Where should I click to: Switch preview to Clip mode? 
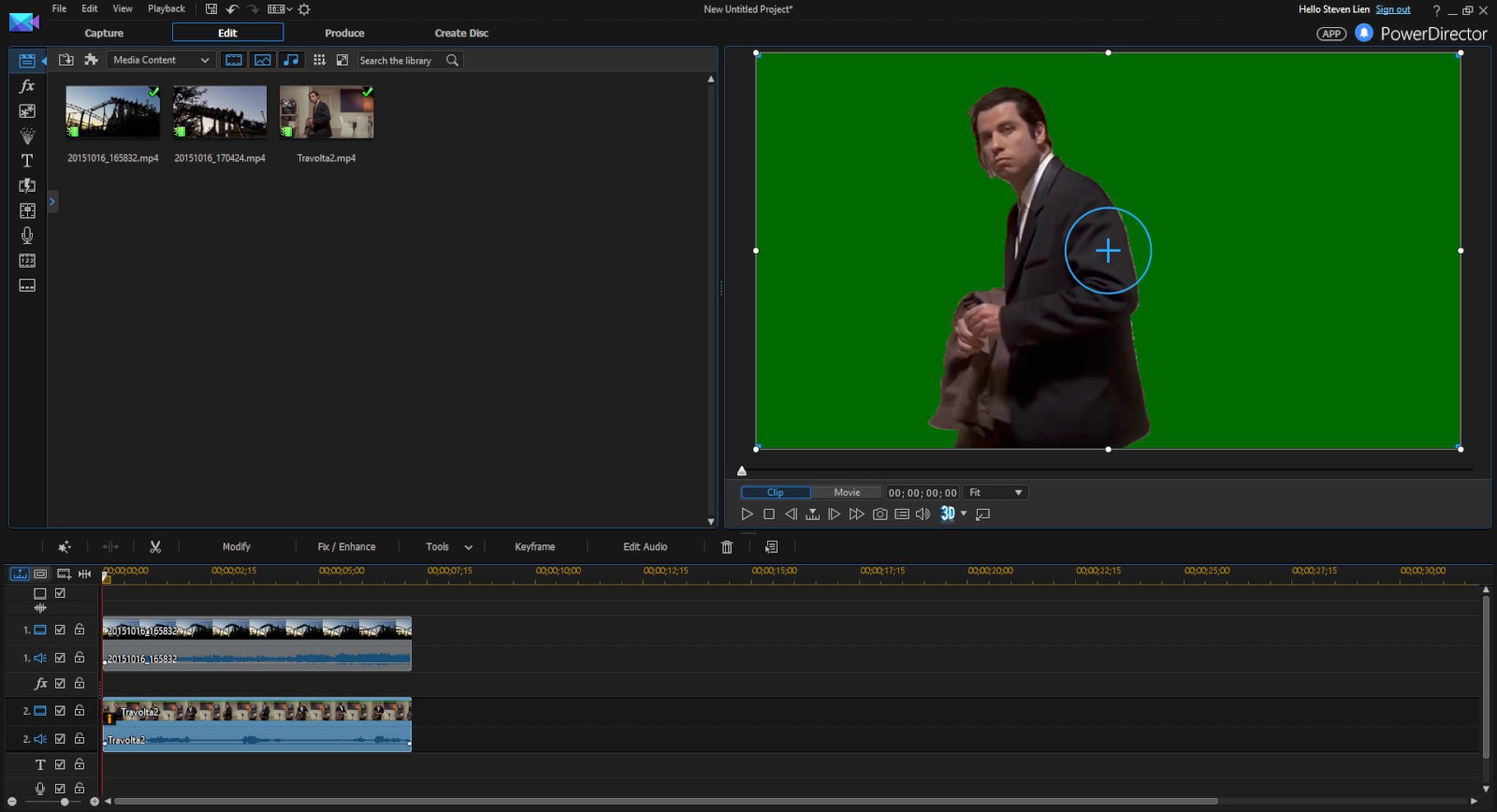(x=776, y=492)
